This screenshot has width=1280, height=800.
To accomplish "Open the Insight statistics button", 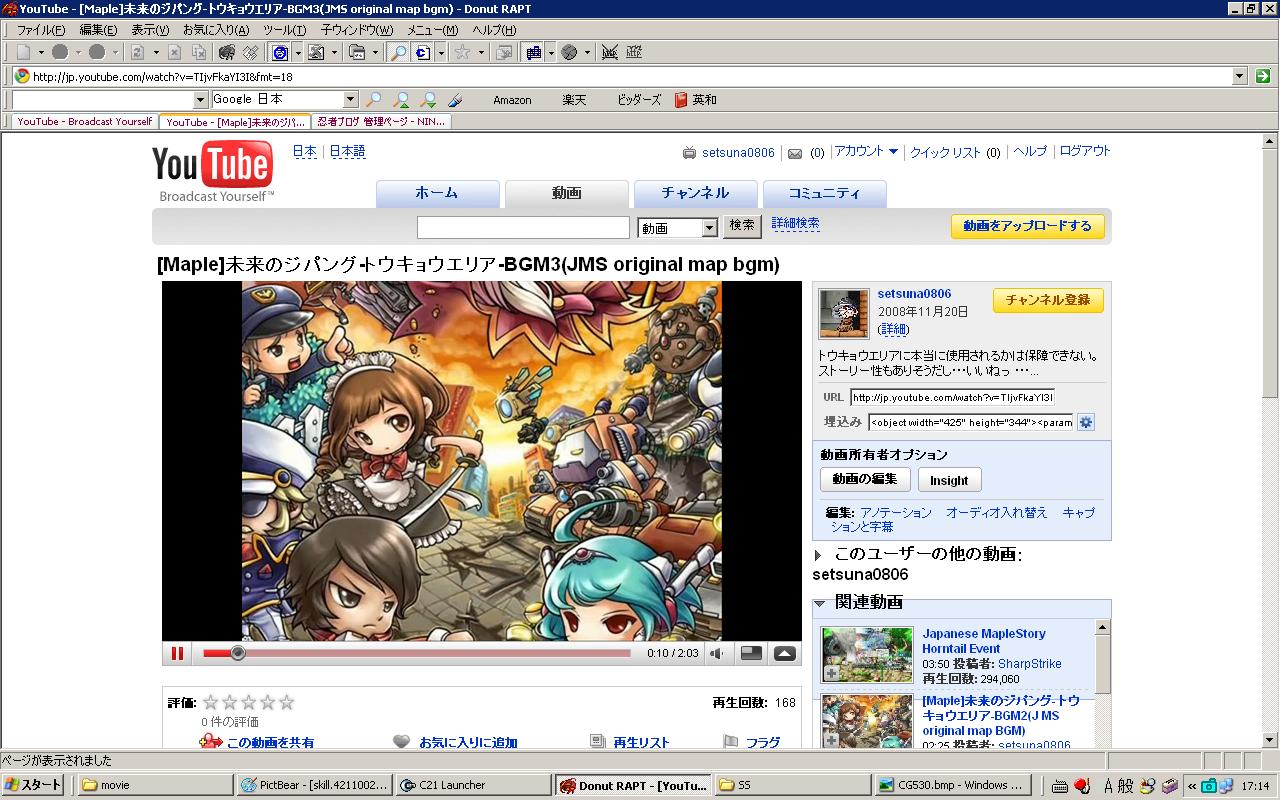I will pos(949,480).
